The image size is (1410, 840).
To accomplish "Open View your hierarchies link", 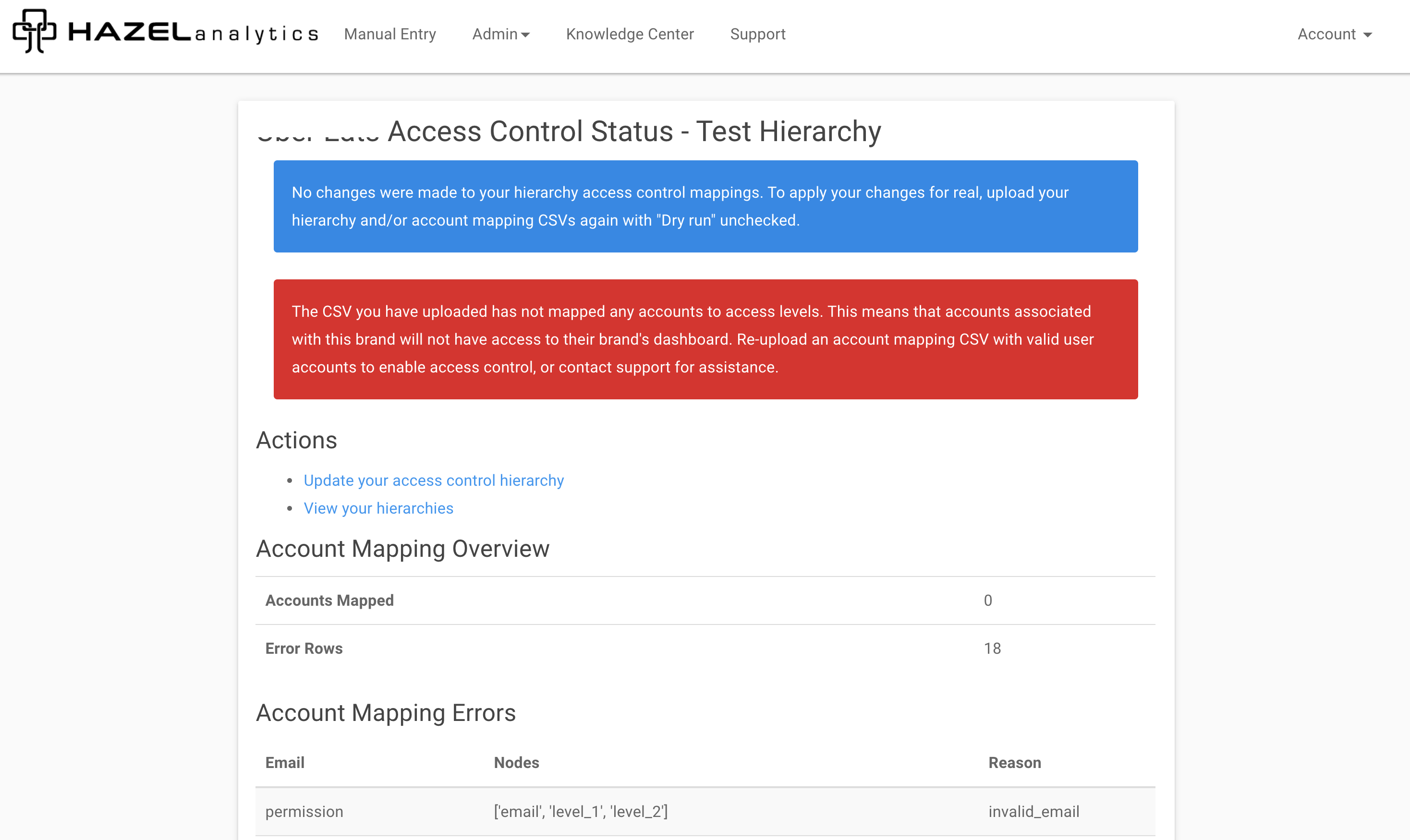I will click(378, 508).
